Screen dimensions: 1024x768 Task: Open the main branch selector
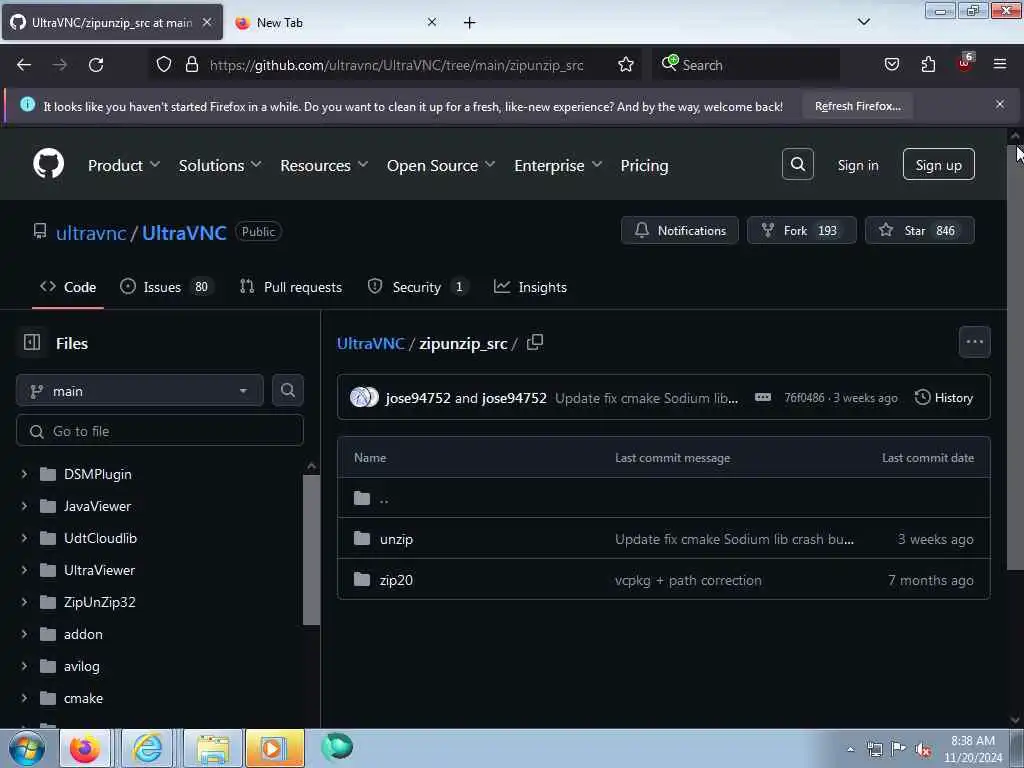click(140, 391)
